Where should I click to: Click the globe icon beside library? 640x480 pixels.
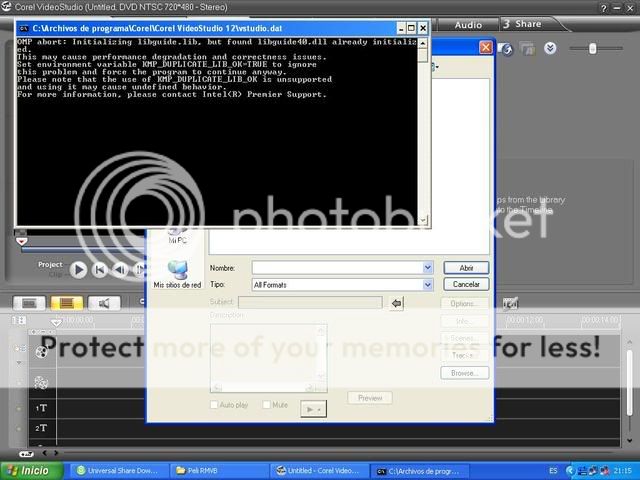tap(506, 49)
